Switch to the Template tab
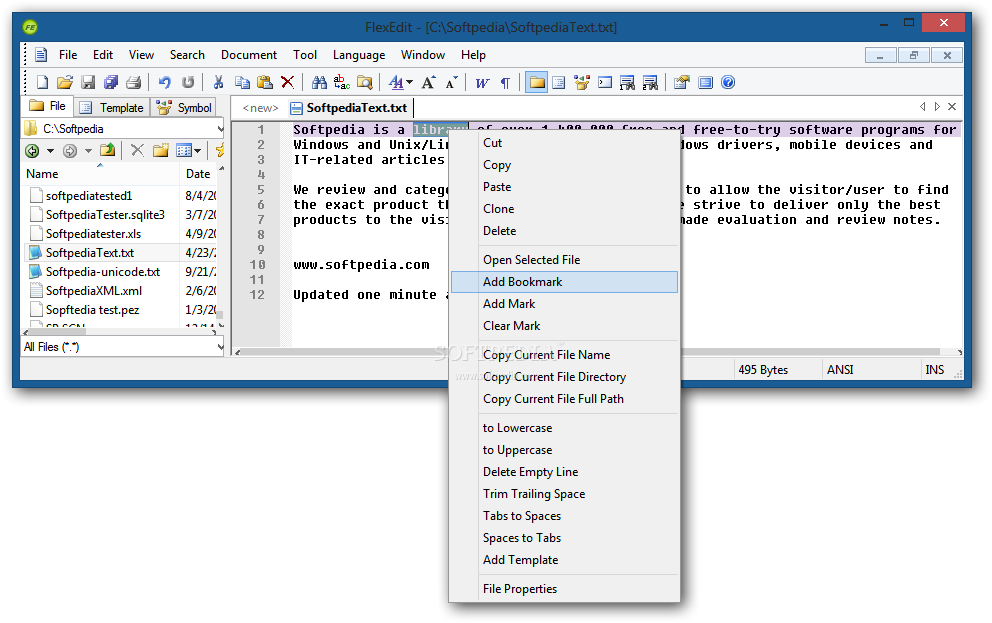 click(112, 107)
